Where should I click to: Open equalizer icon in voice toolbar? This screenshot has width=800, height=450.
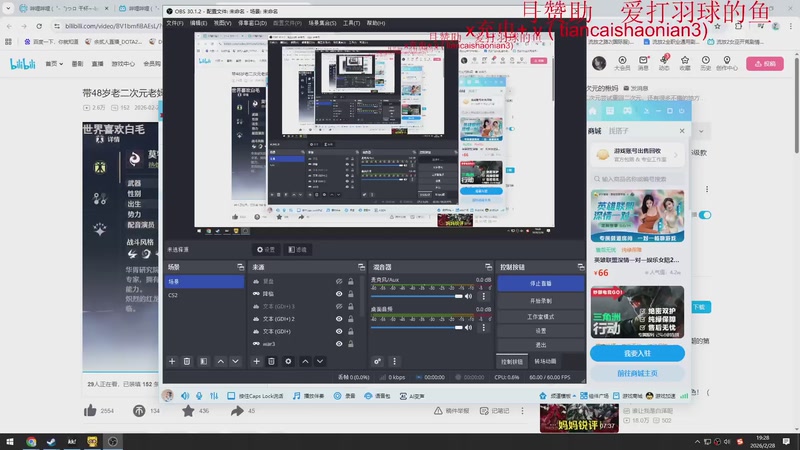[214, 396]
